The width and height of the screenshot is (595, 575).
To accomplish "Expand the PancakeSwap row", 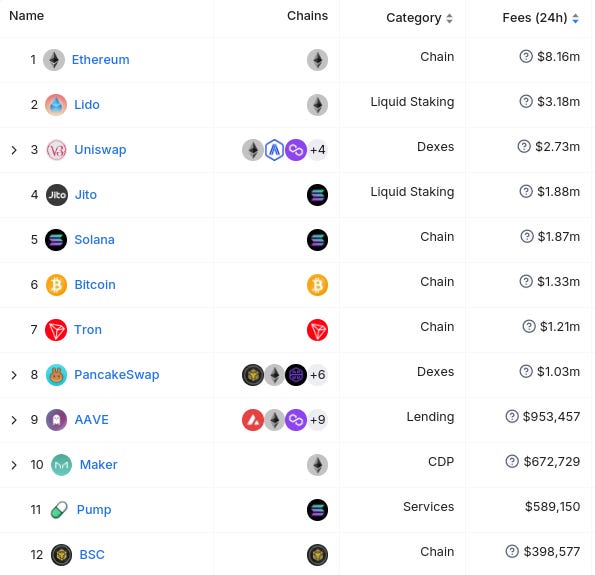I will [x=14, y=375].
